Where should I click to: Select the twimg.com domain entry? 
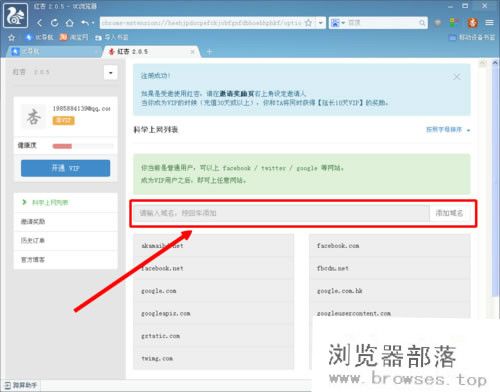tap(214, 359)
